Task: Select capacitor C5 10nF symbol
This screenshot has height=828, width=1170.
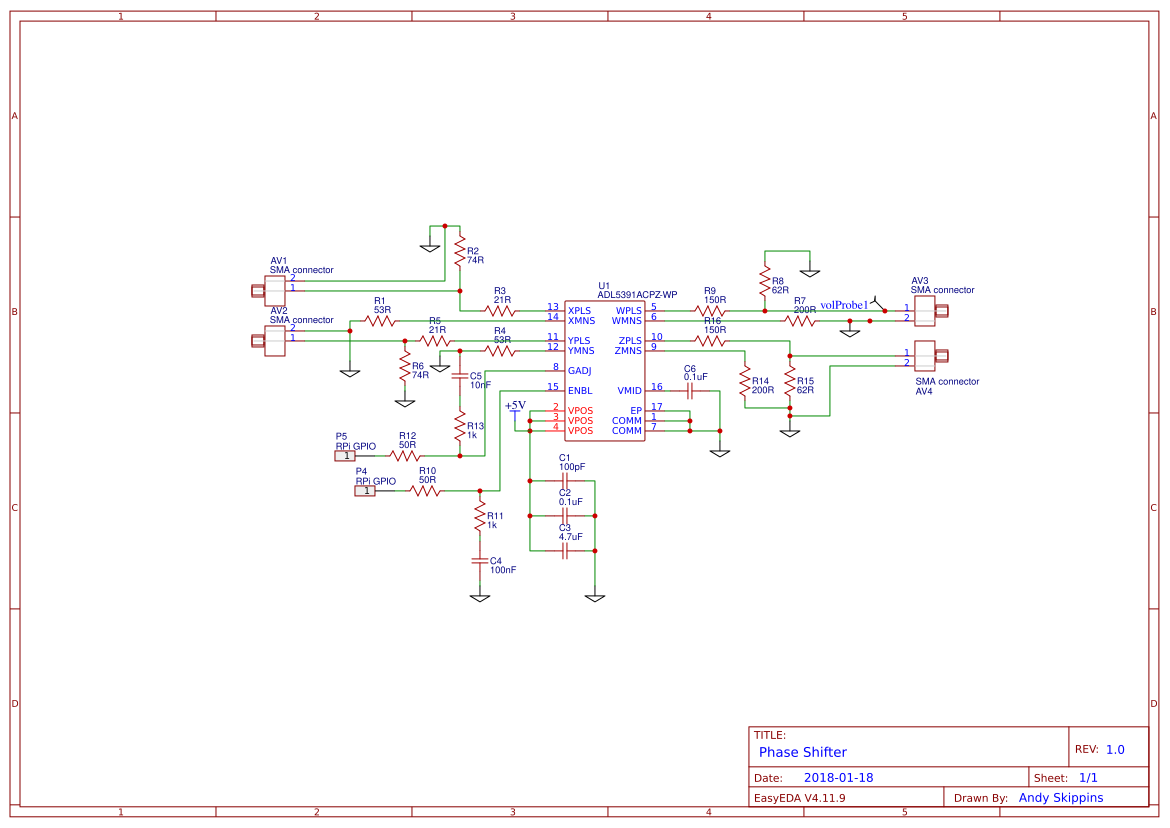Action: pyautogui.click(x=461, y=377)
